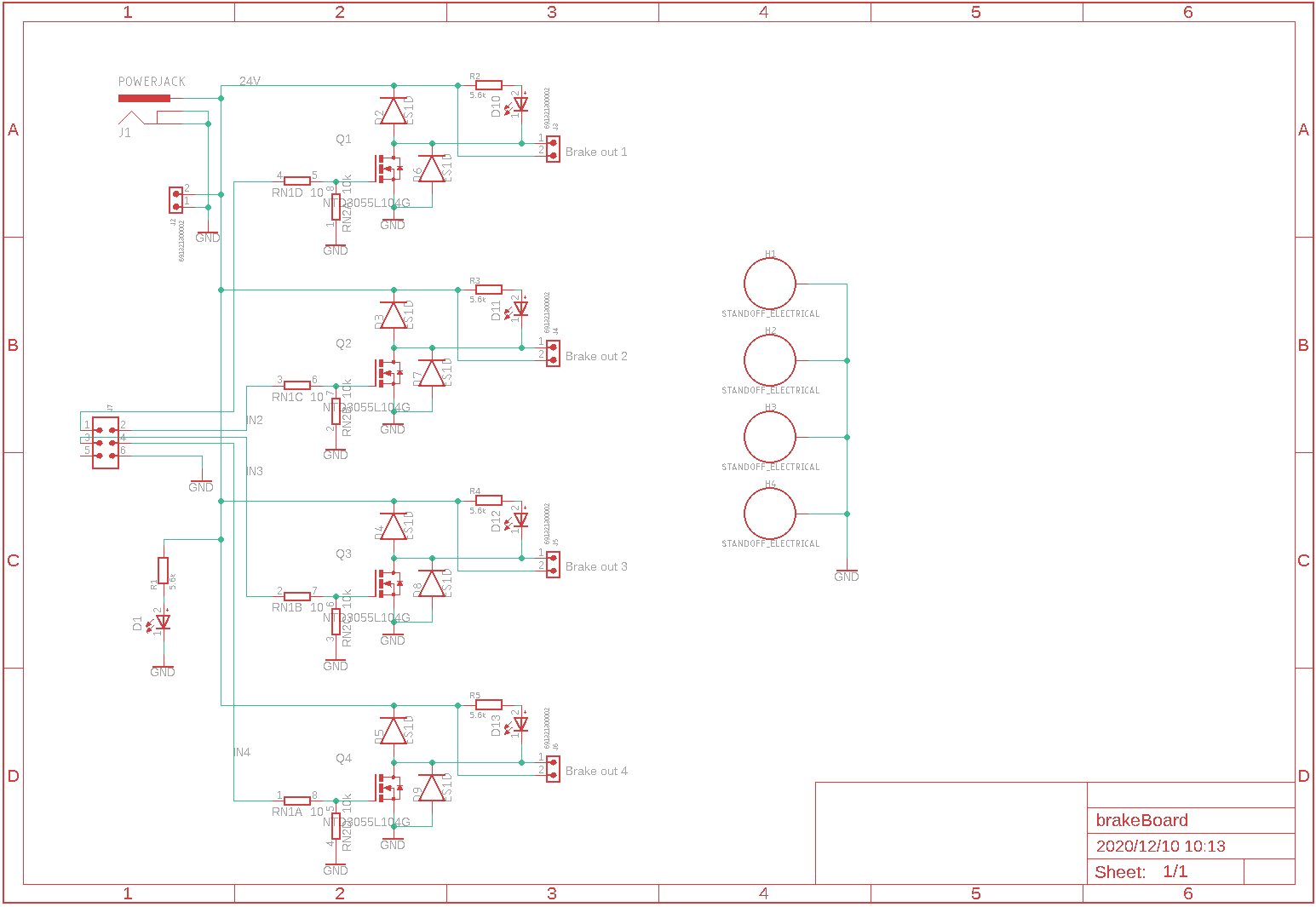Click the J2 two-pin connector symbol
1316x907 pixels.
(x=176, y=200)
